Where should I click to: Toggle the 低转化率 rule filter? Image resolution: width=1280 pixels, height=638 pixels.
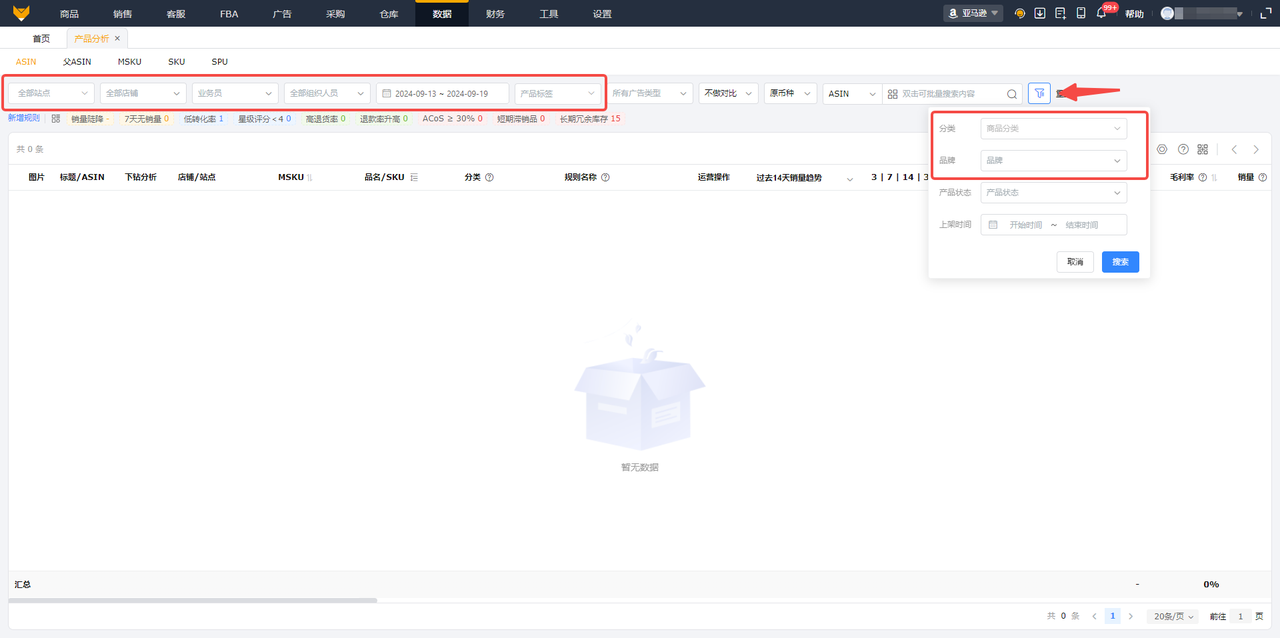[x=204, y=118]
